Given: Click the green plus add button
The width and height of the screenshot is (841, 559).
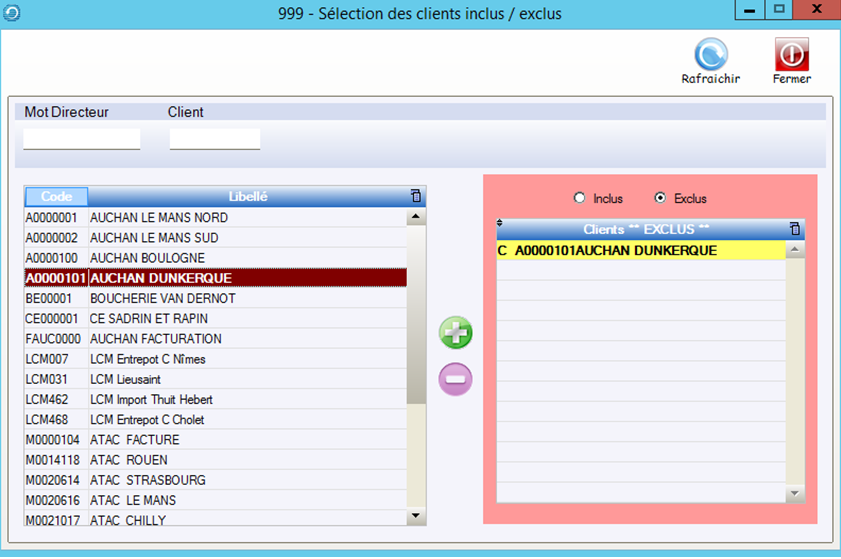Looking at the screenshot, I should coord(456,333).
